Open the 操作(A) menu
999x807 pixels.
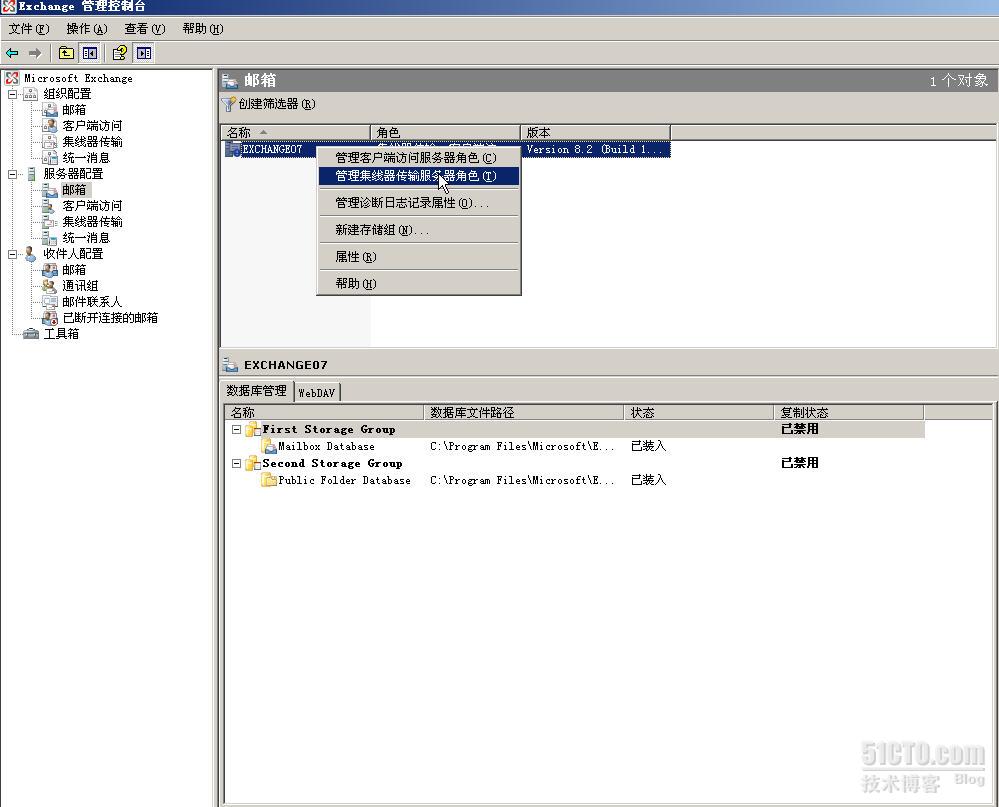click(x=87, y=29)
